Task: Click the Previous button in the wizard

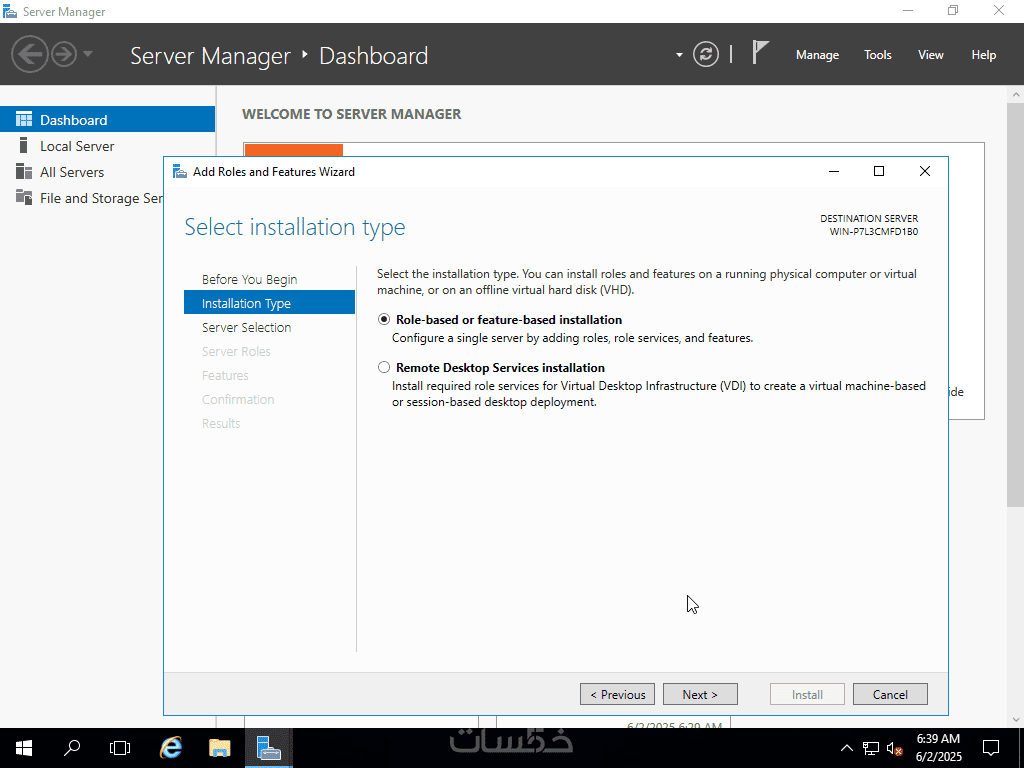Action: click(617, 694)
